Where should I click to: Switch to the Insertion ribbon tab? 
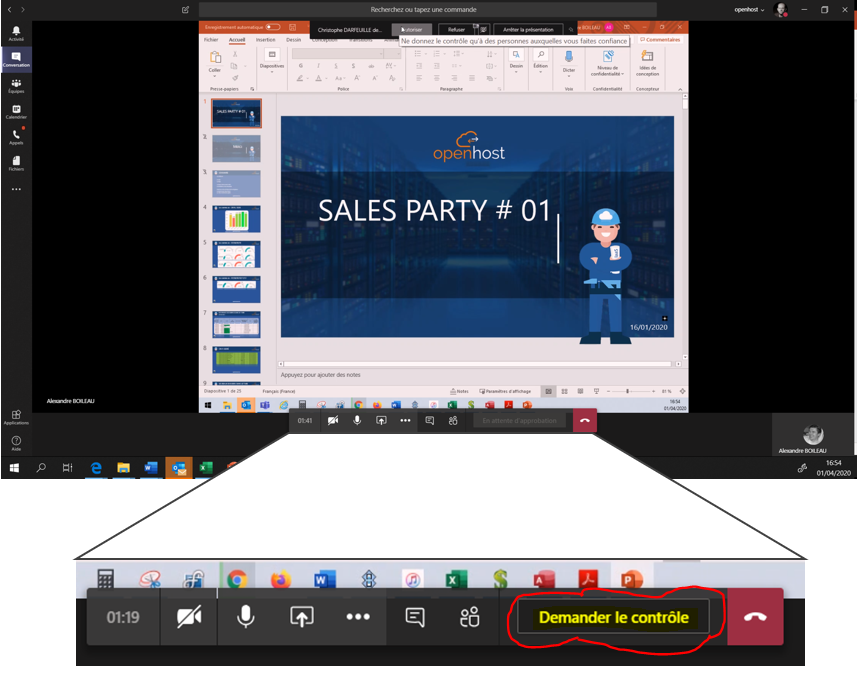pos(265,40)
